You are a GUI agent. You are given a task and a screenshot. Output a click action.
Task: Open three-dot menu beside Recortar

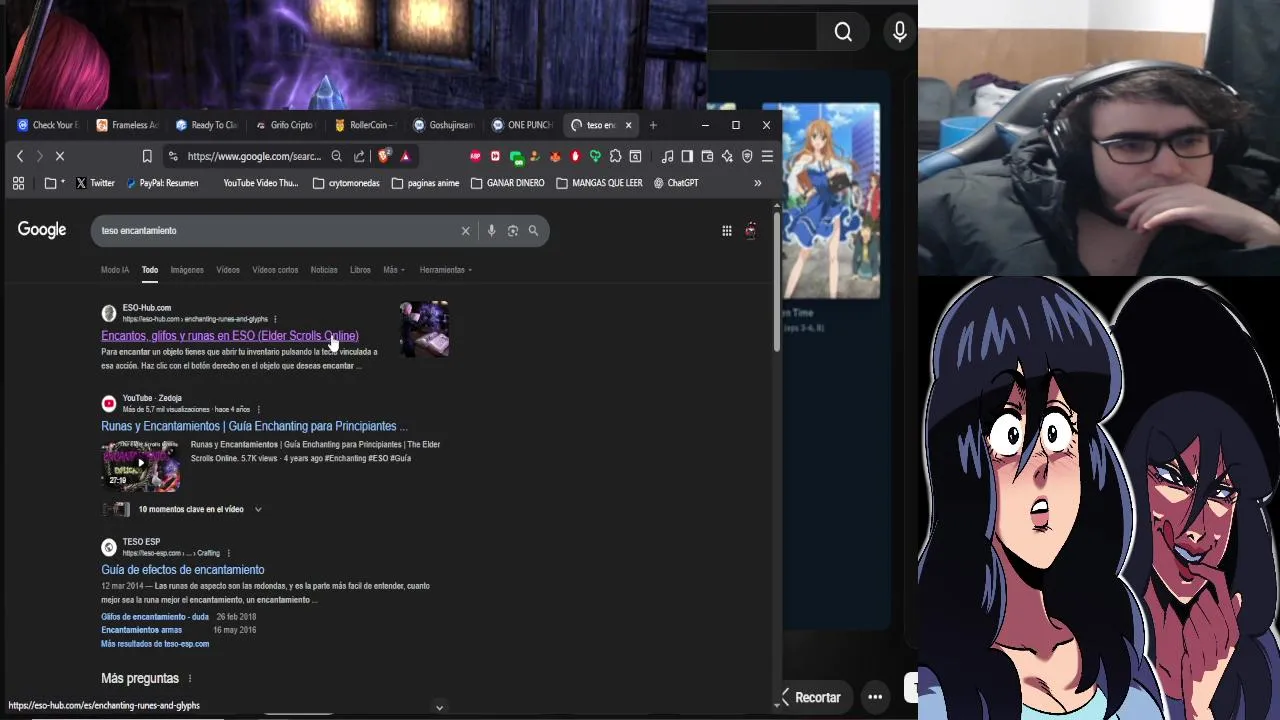[875, 697]
